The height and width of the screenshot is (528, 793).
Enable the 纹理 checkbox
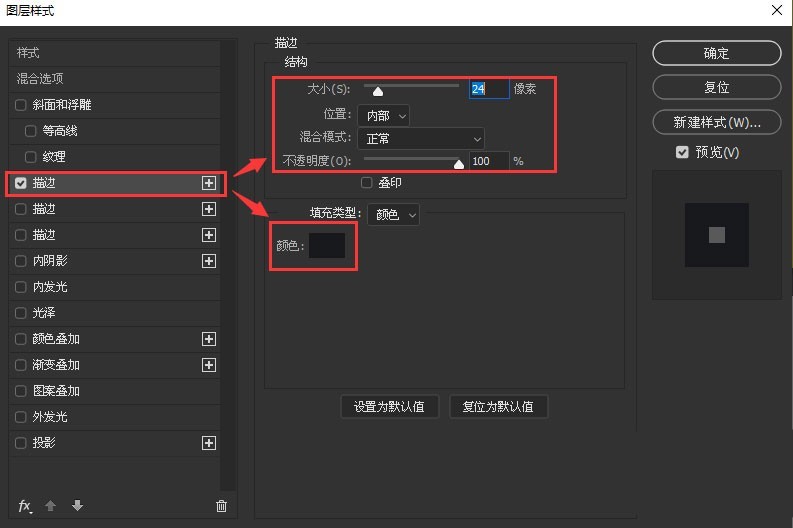click(x=31, y=157)
